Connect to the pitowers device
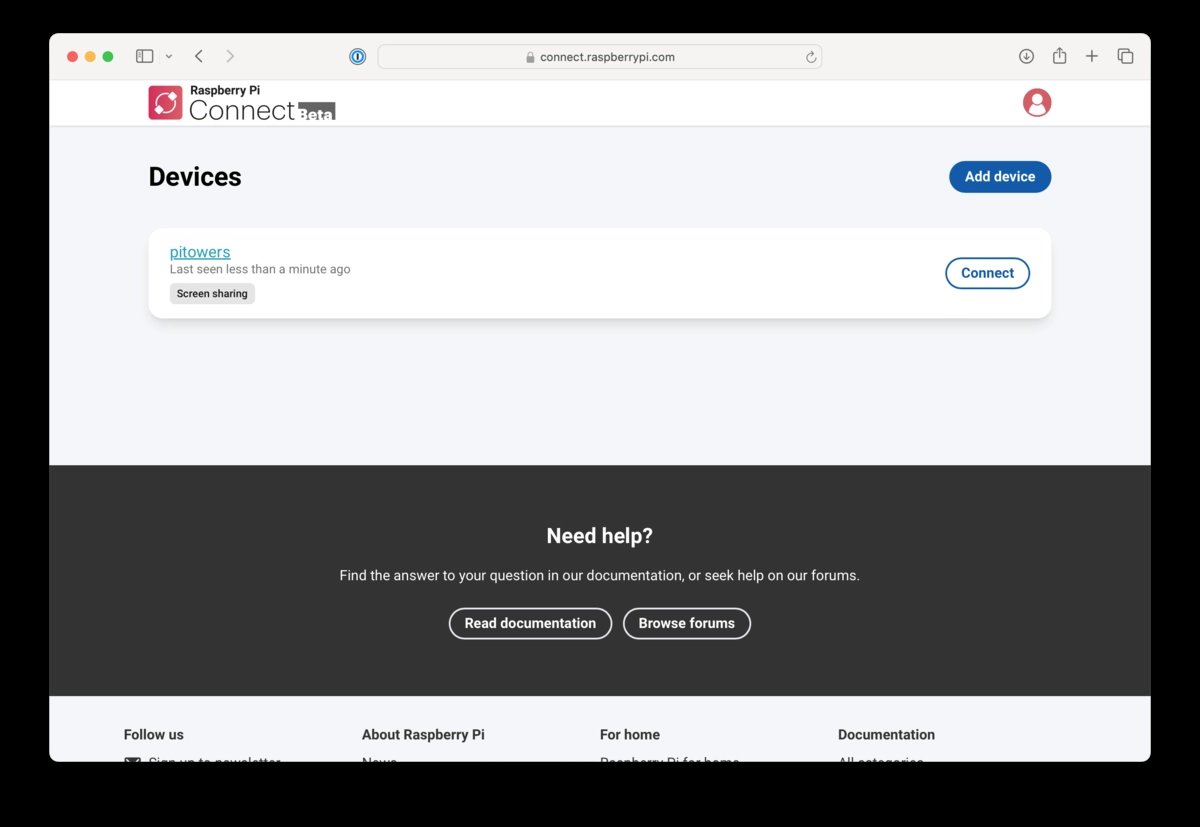 click(987, 272)
